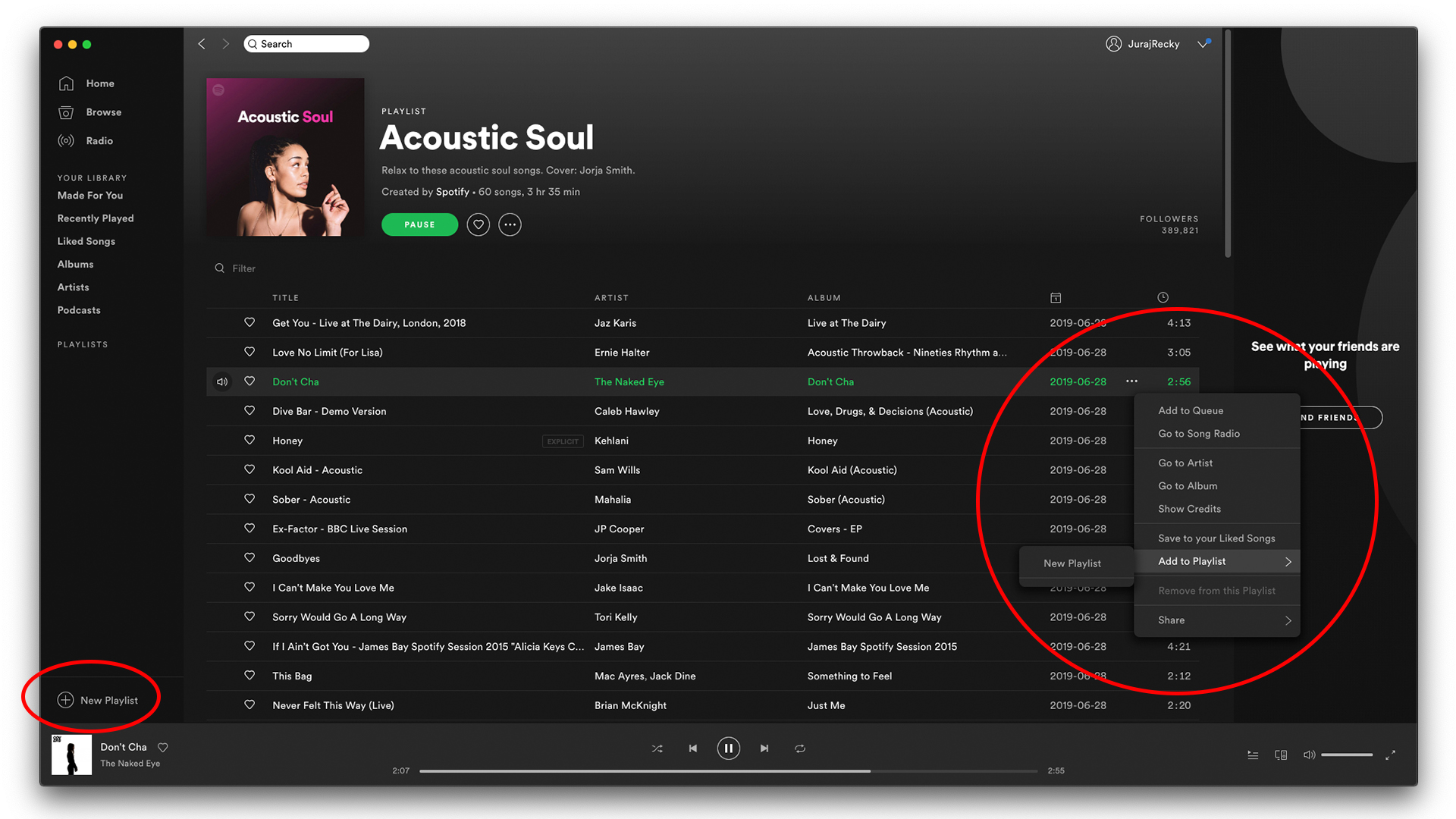Open Liked Songs in library
Image resolution: width=1456 pixels, height=819 pixels.
[x=86, y=241]
